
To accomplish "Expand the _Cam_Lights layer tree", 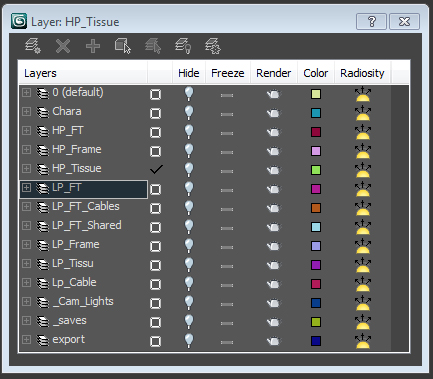I will pos(26,301).
